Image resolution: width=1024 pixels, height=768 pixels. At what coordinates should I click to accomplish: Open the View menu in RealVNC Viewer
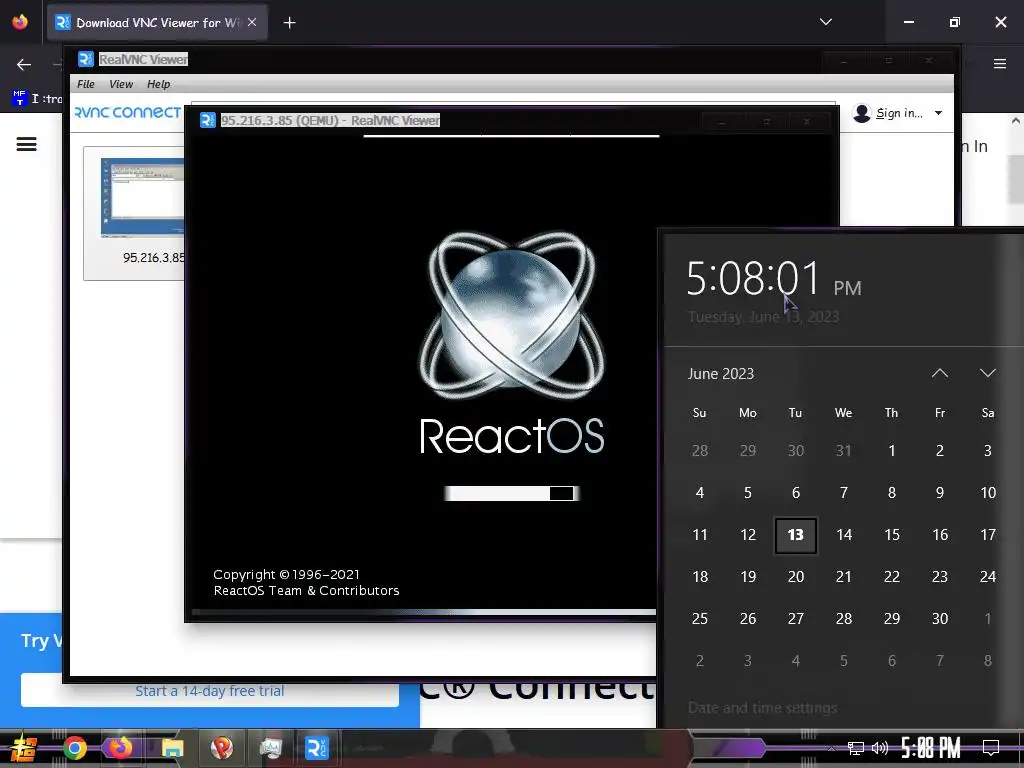coord(121,84)
